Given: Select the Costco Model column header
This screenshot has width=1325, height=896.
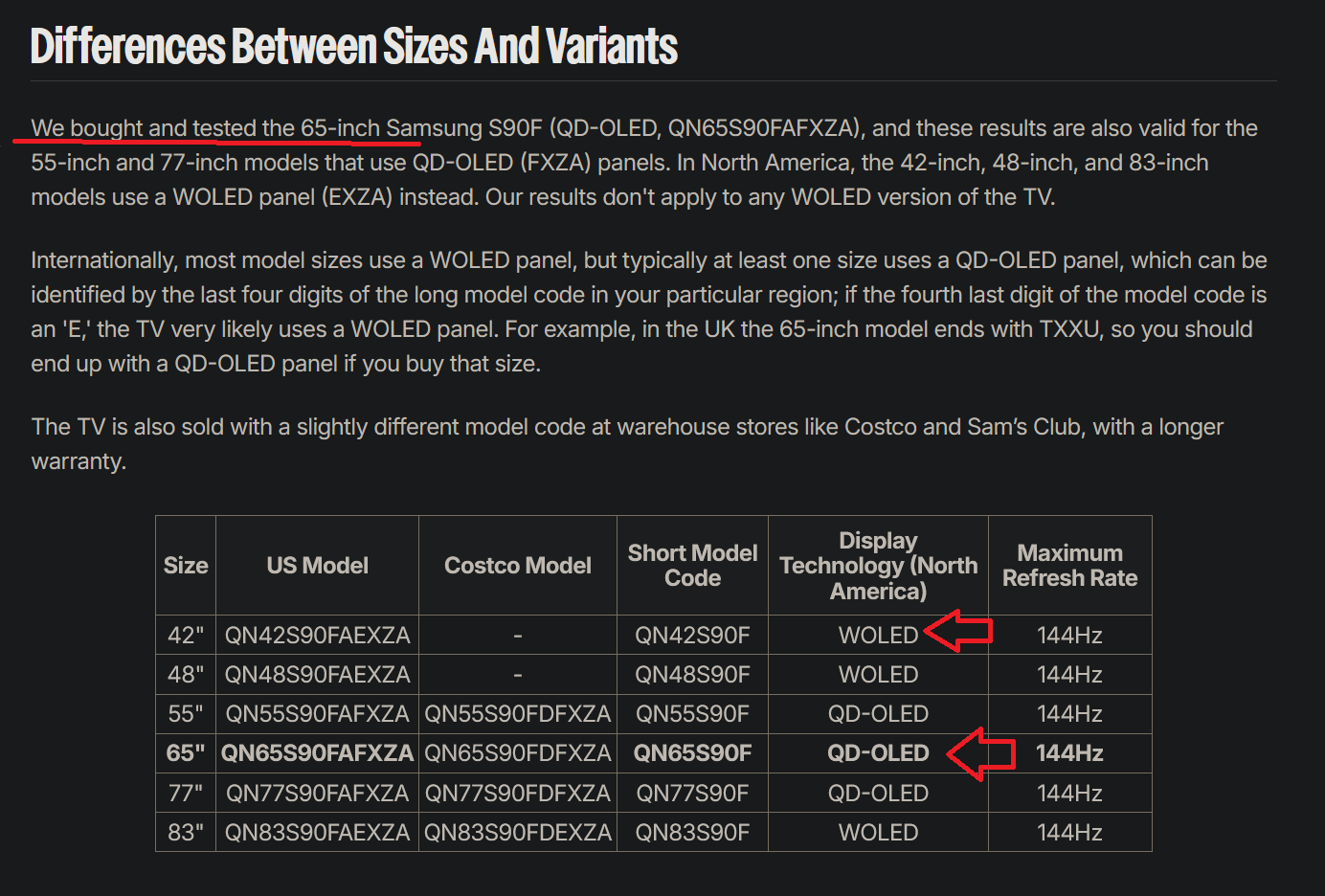Looking at the screenshot, I should (518, 566).
